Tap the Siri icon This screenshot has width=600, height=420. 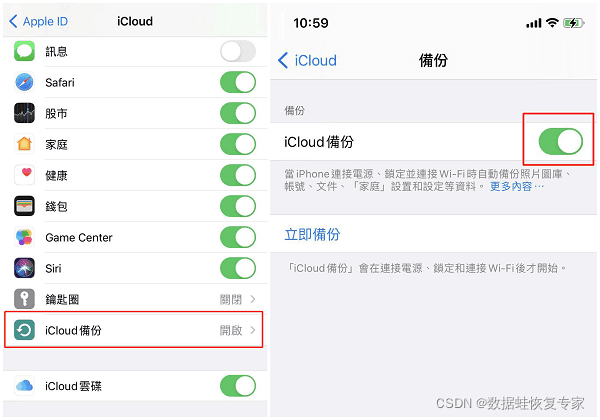click(x=24, y=268)
